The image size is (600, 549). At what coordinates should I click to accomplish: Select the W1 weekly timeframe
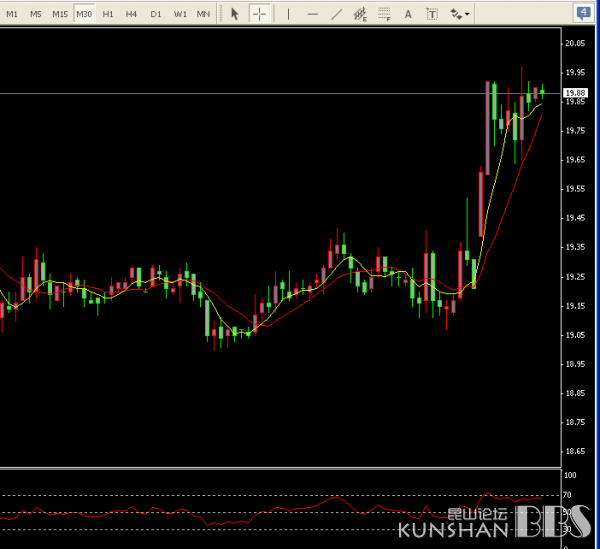pyautogui.click(x=180, y=14)
